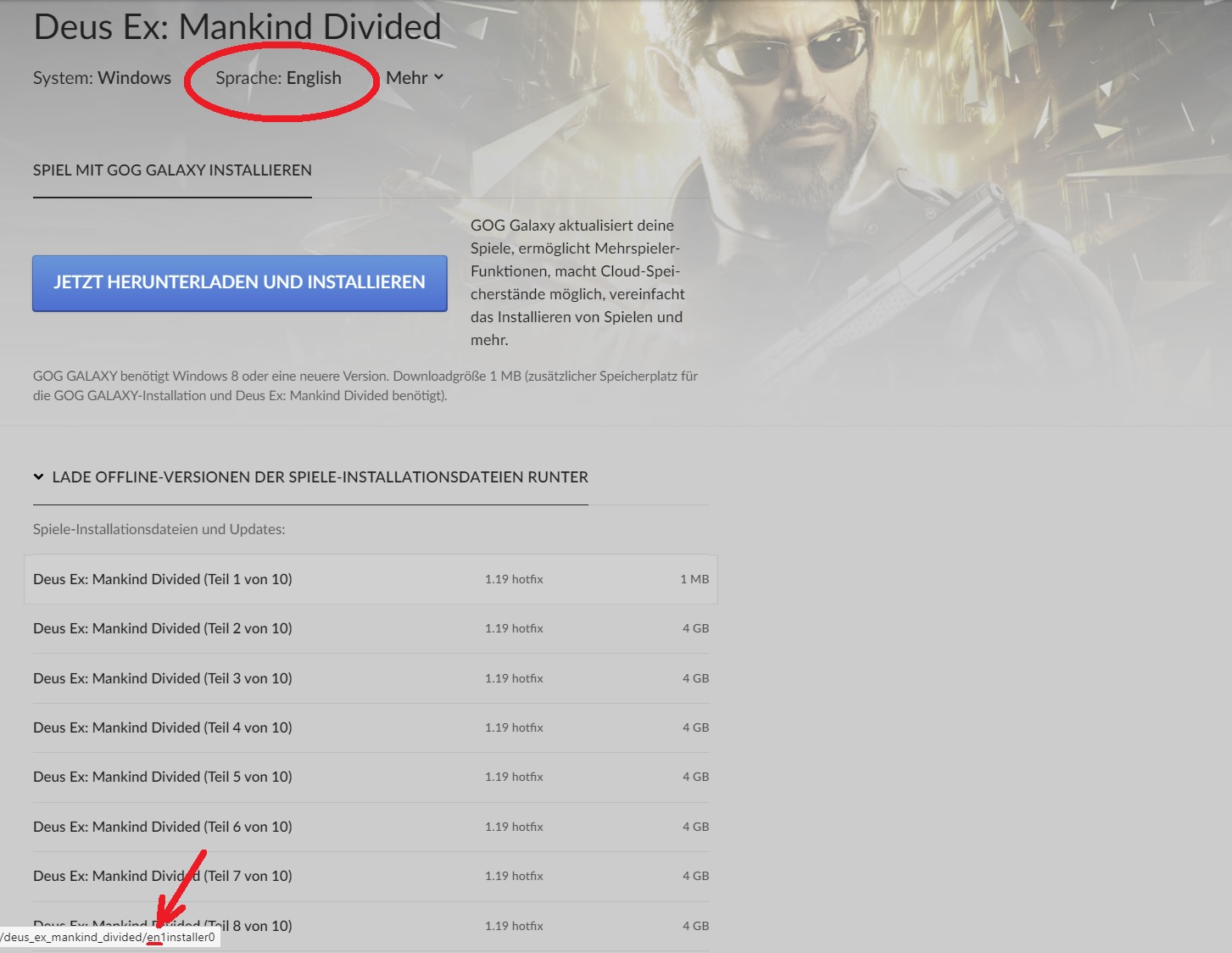Viewport: 1232px width, 953px height.
Task: Expand the Mehr dropdown menu
Action: pos(415,78)
